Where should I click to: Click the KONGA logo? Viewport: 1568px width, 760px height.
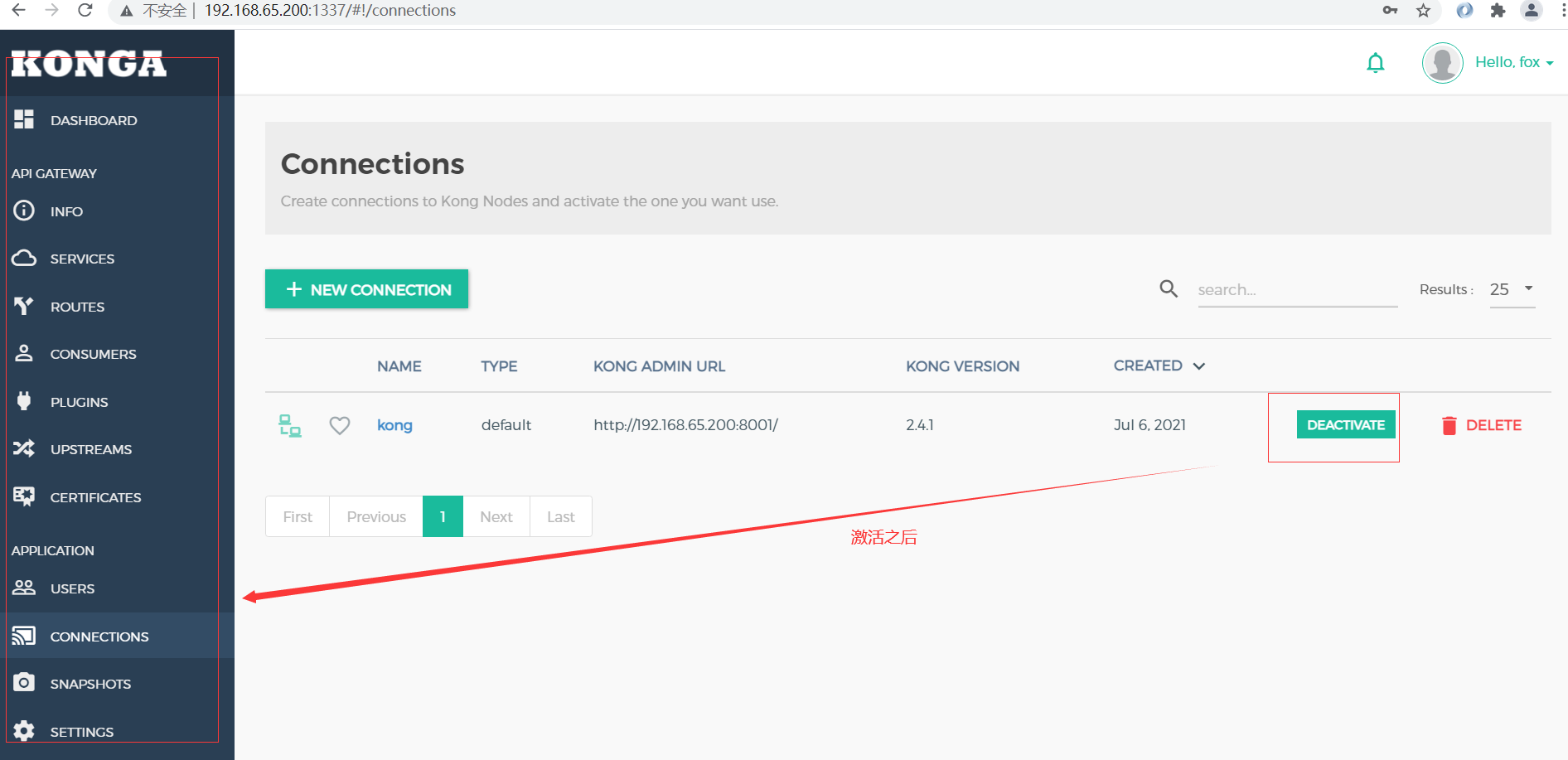pos(89,64)
